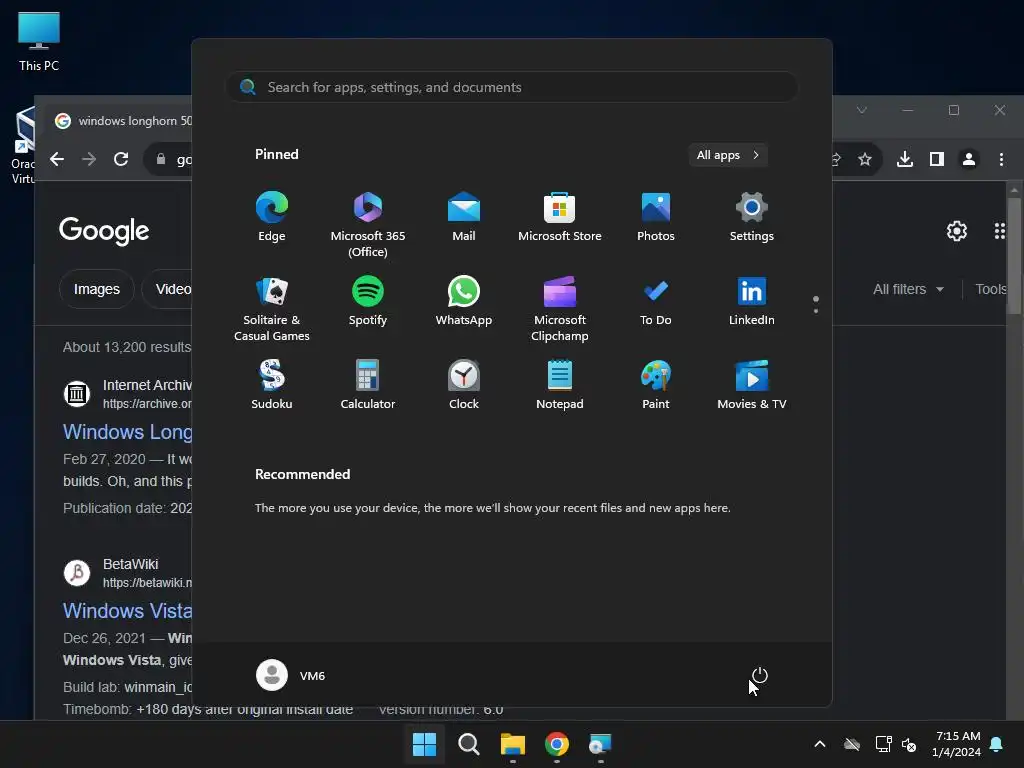
Task: Open the 'Windows Long…' search result
Action: click(x=127, y=432)
